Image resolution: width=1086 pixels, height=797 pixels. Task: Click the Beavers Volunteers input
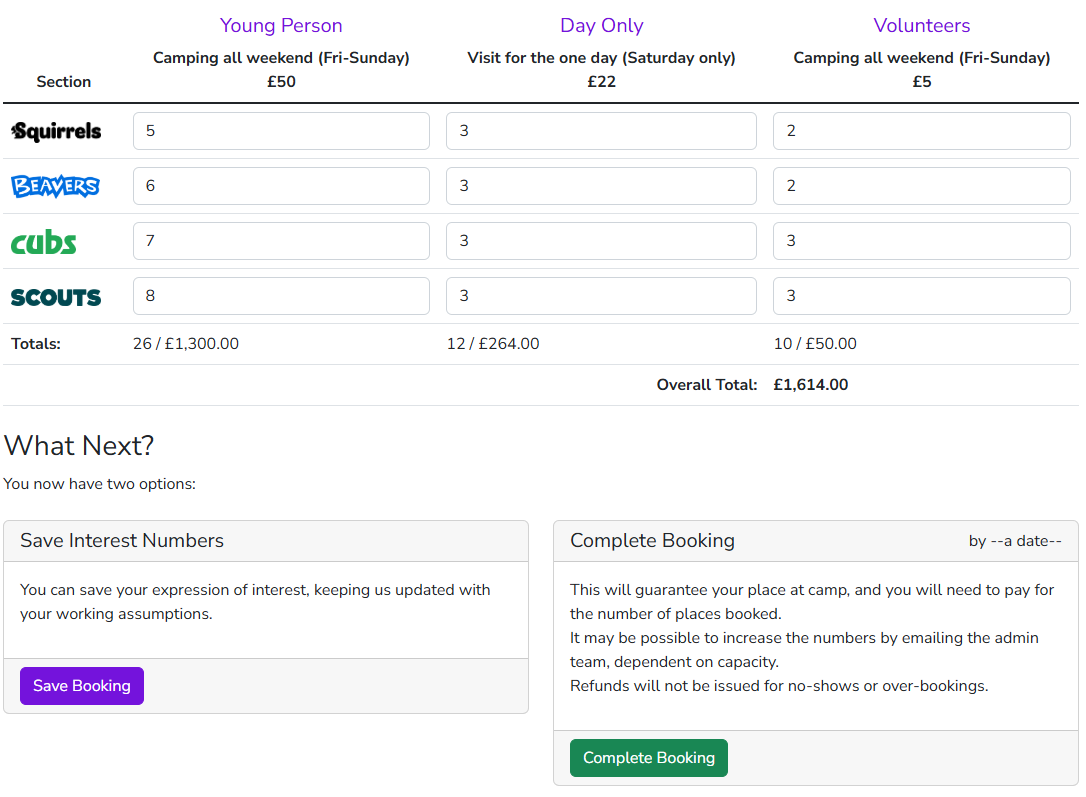[x=921, y=186]
